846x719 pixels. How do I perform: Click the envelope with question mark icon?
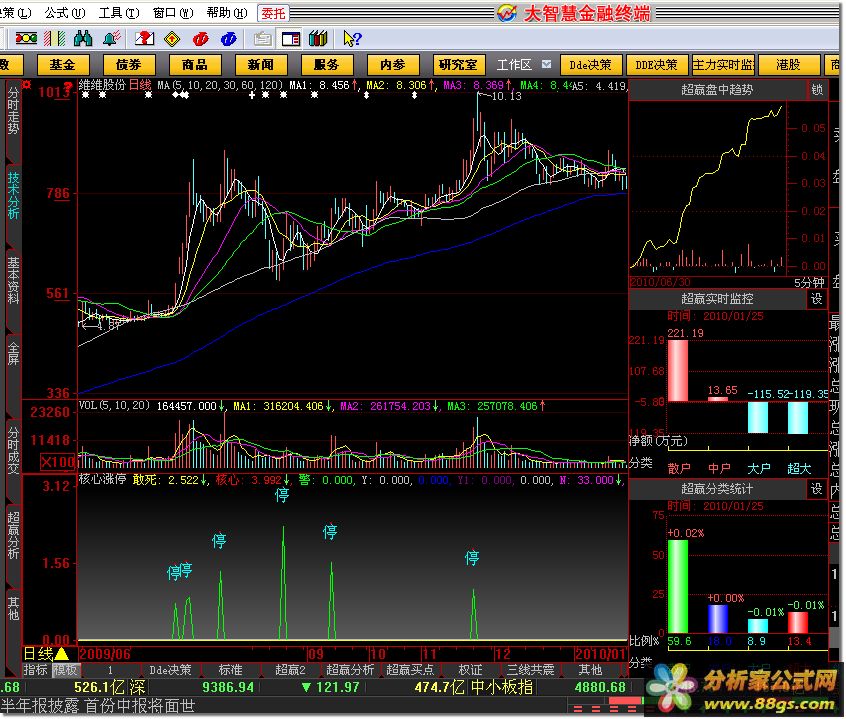(x=144, y=38)
